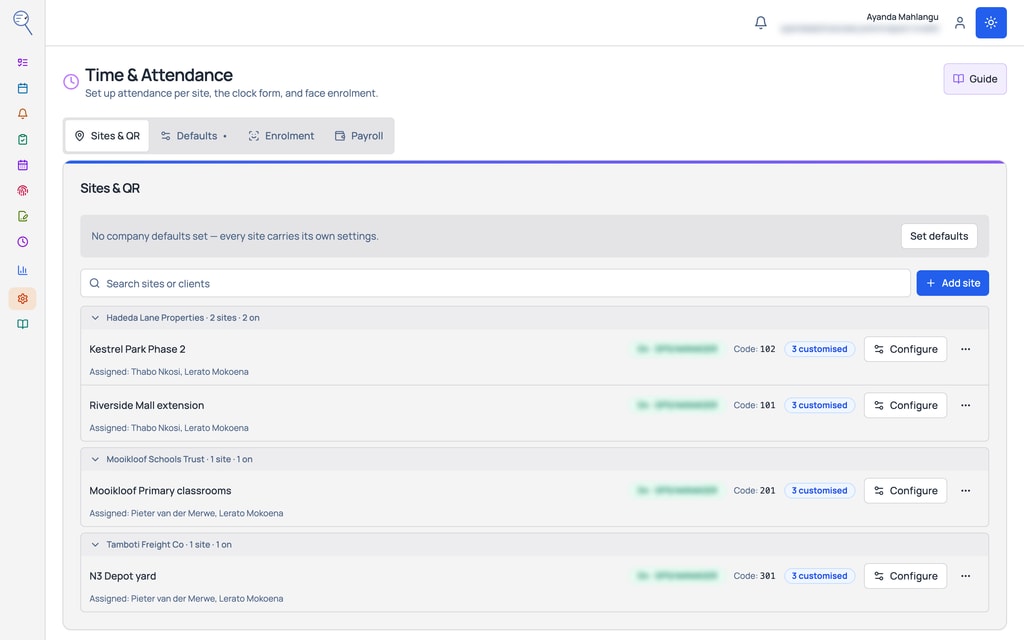Open the orange settings gear sidebar icon
This screenshot has width=1024, height=640.
tap(22, 298)
